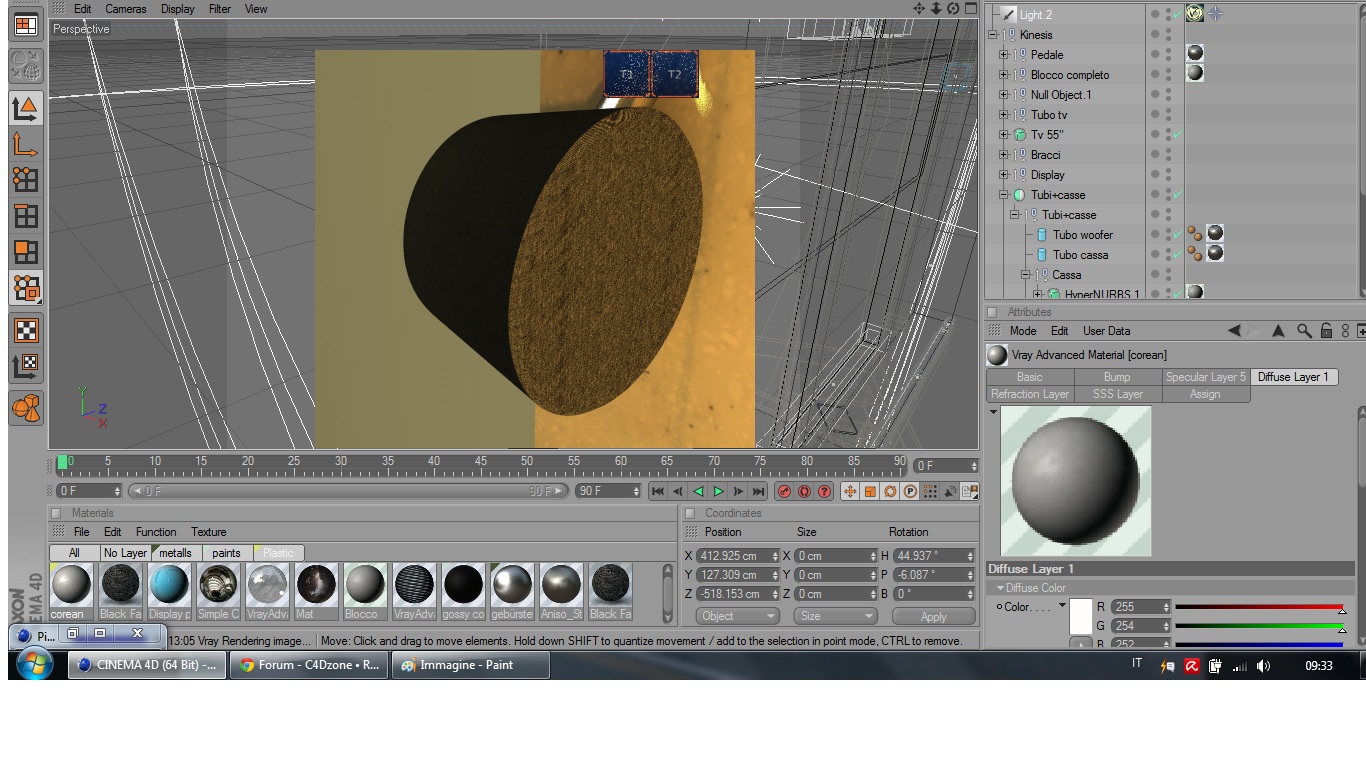
Task: Adjust the red R color slider
Action: pos(1259,607)
